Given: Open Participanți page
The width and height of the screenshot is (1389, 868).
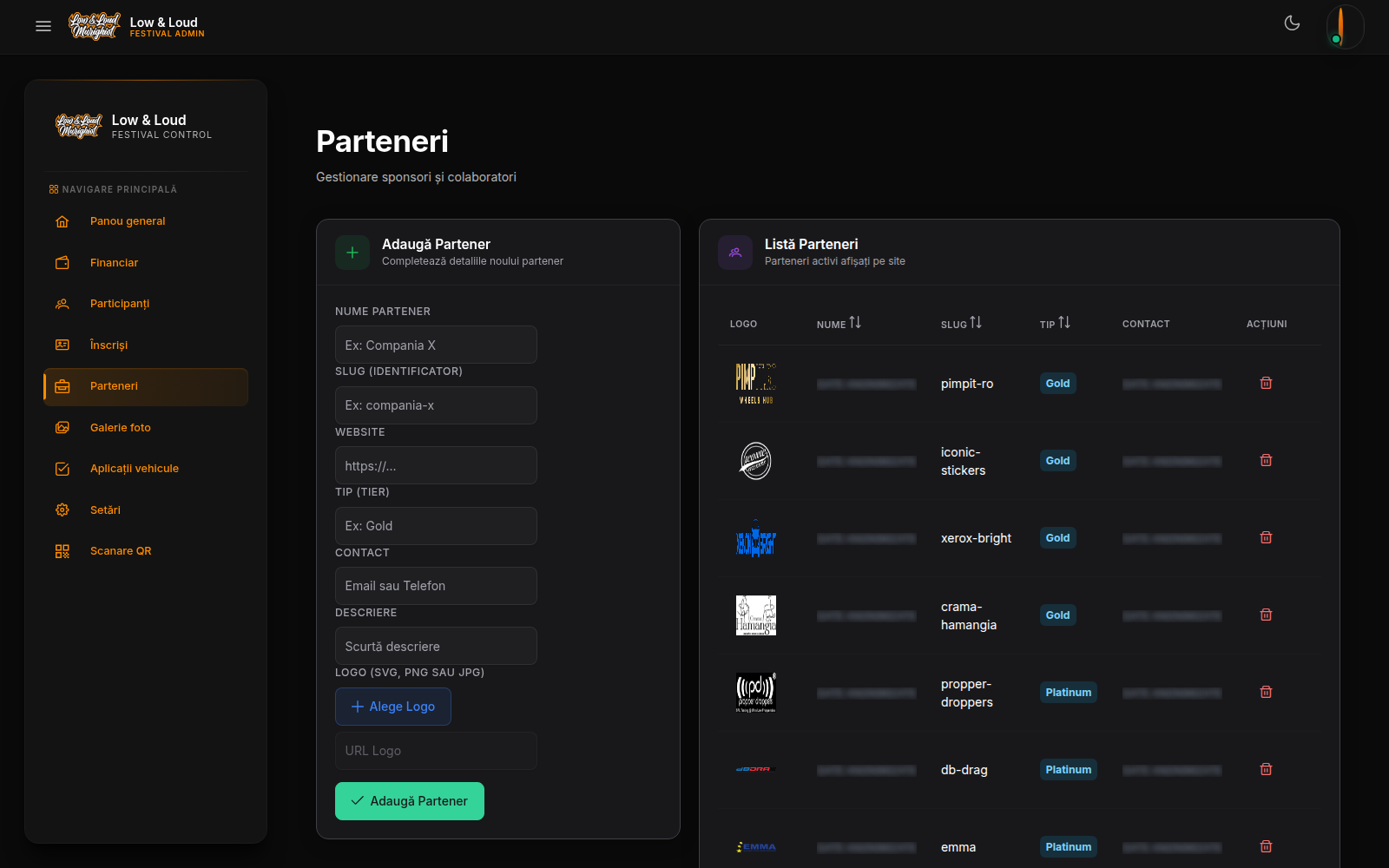Looking at the screenshot, I should pos(146,304).
